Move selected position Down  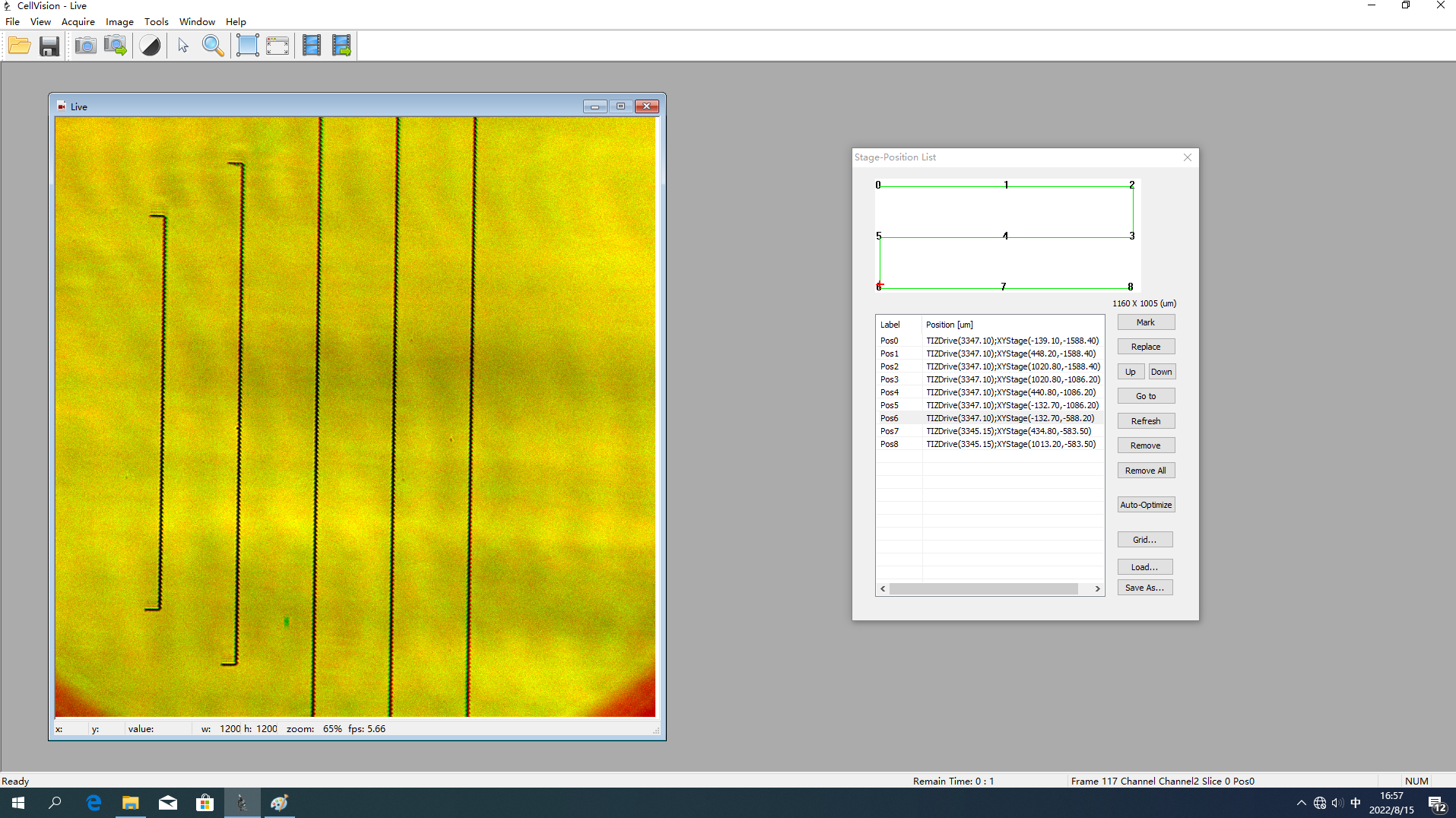point(1161,372)
